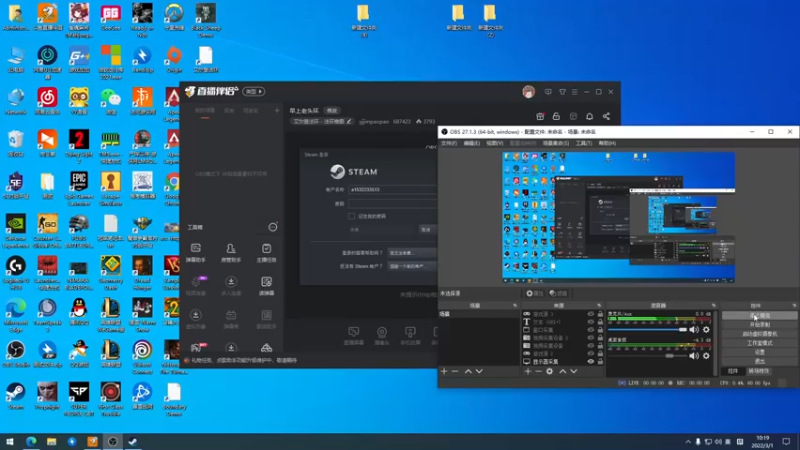Click share icon in streaming companion header

(x=606, y=116)
